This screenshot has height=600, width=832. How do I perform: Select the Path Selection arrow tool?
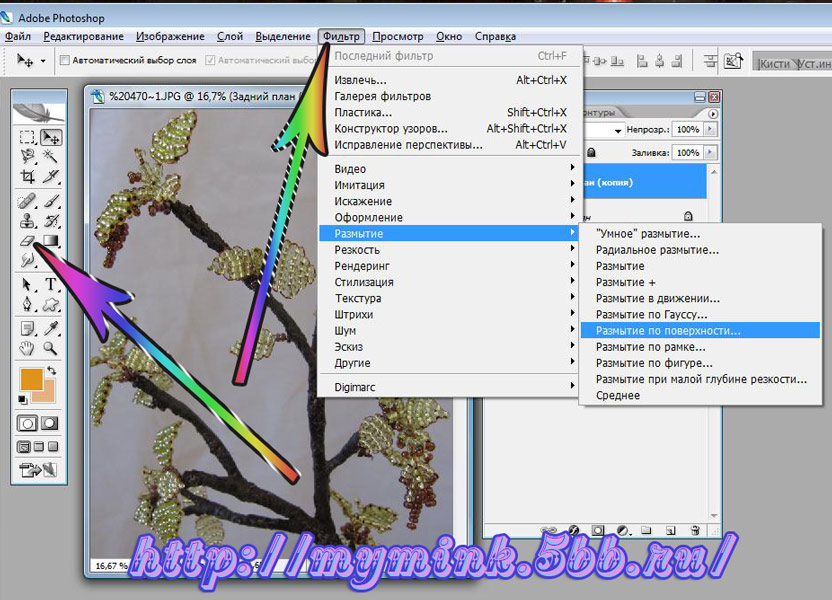tap(27, 284)
